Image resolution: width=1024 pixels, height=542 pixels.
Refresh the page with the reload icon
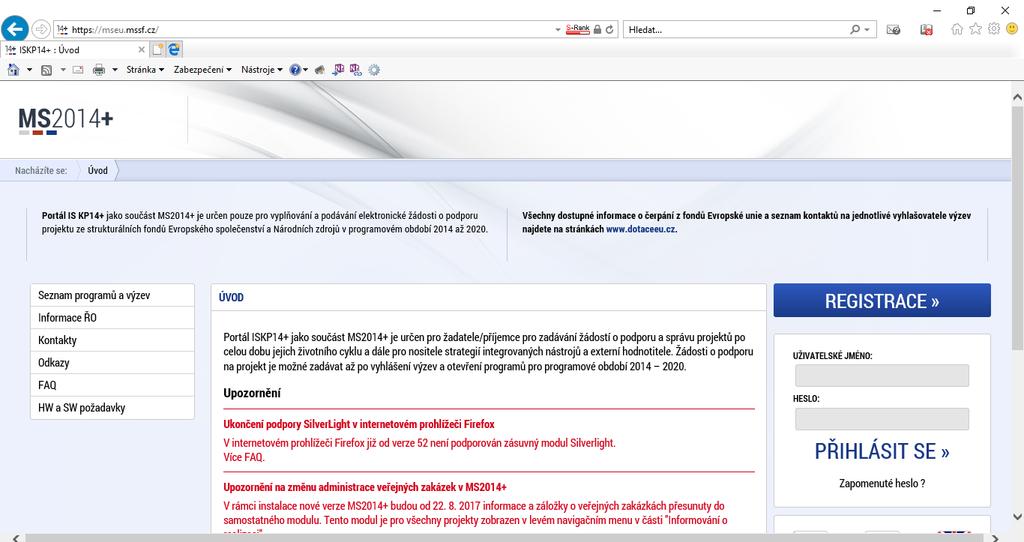pos(609,29)
